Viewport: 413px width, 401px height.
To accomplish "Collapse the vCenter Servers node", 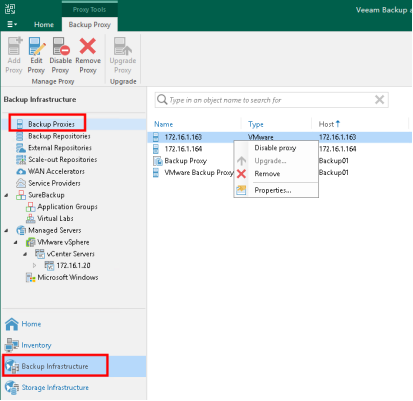I will pyautogui.click(x=25, y=254).
